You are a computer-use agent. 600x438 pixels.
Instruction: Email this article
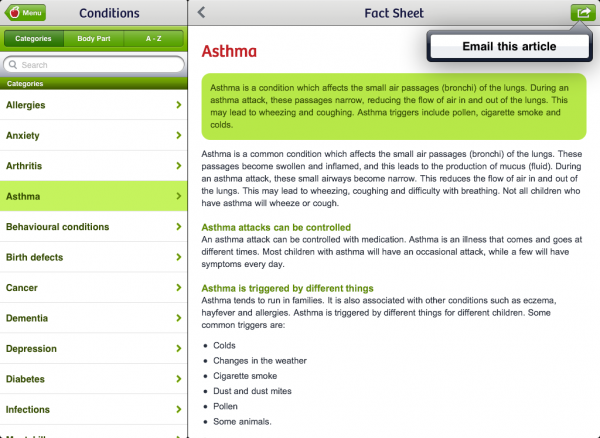[x=509, y=46]
